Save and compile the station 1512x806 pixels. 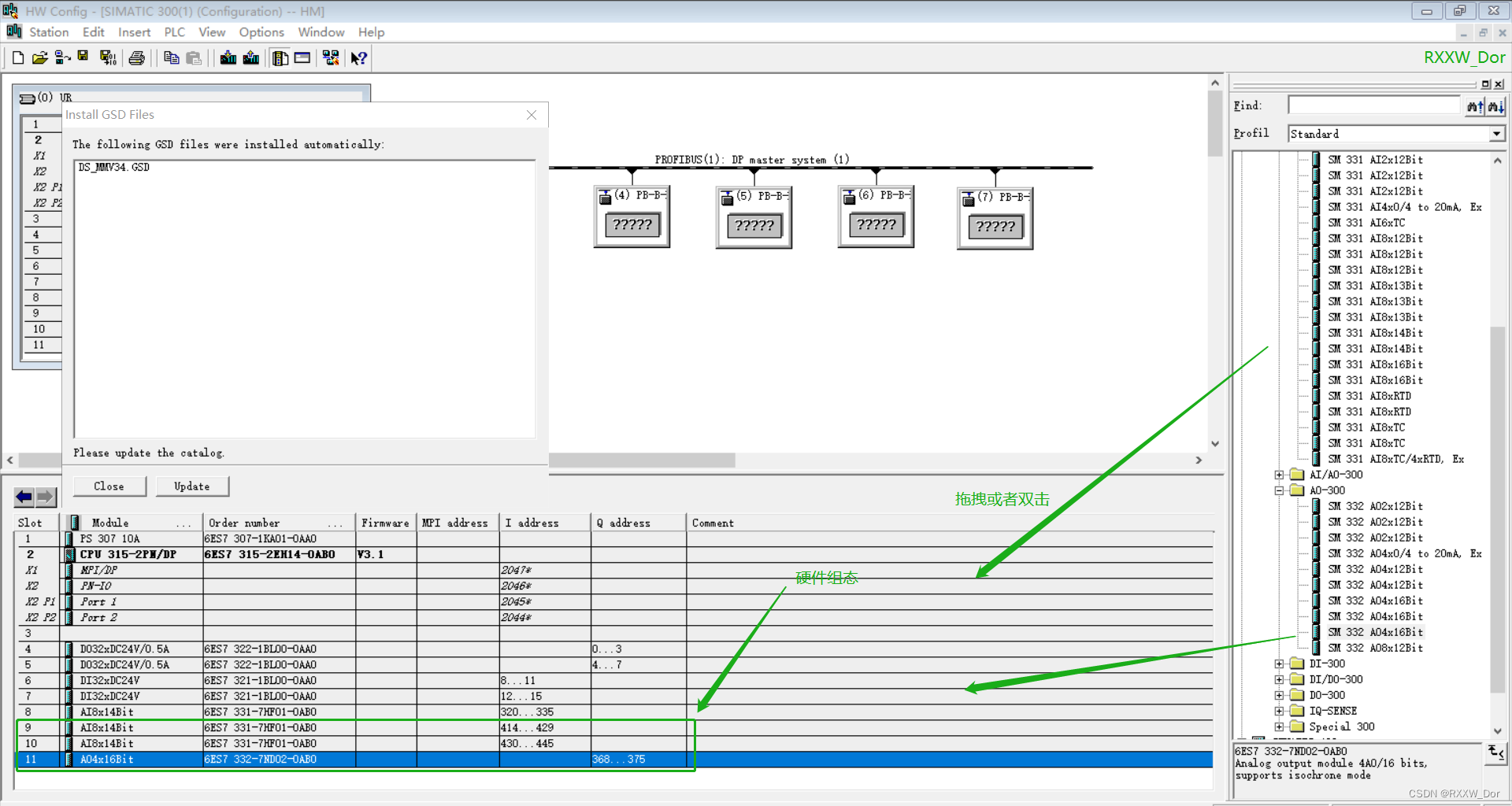[108, 57]
